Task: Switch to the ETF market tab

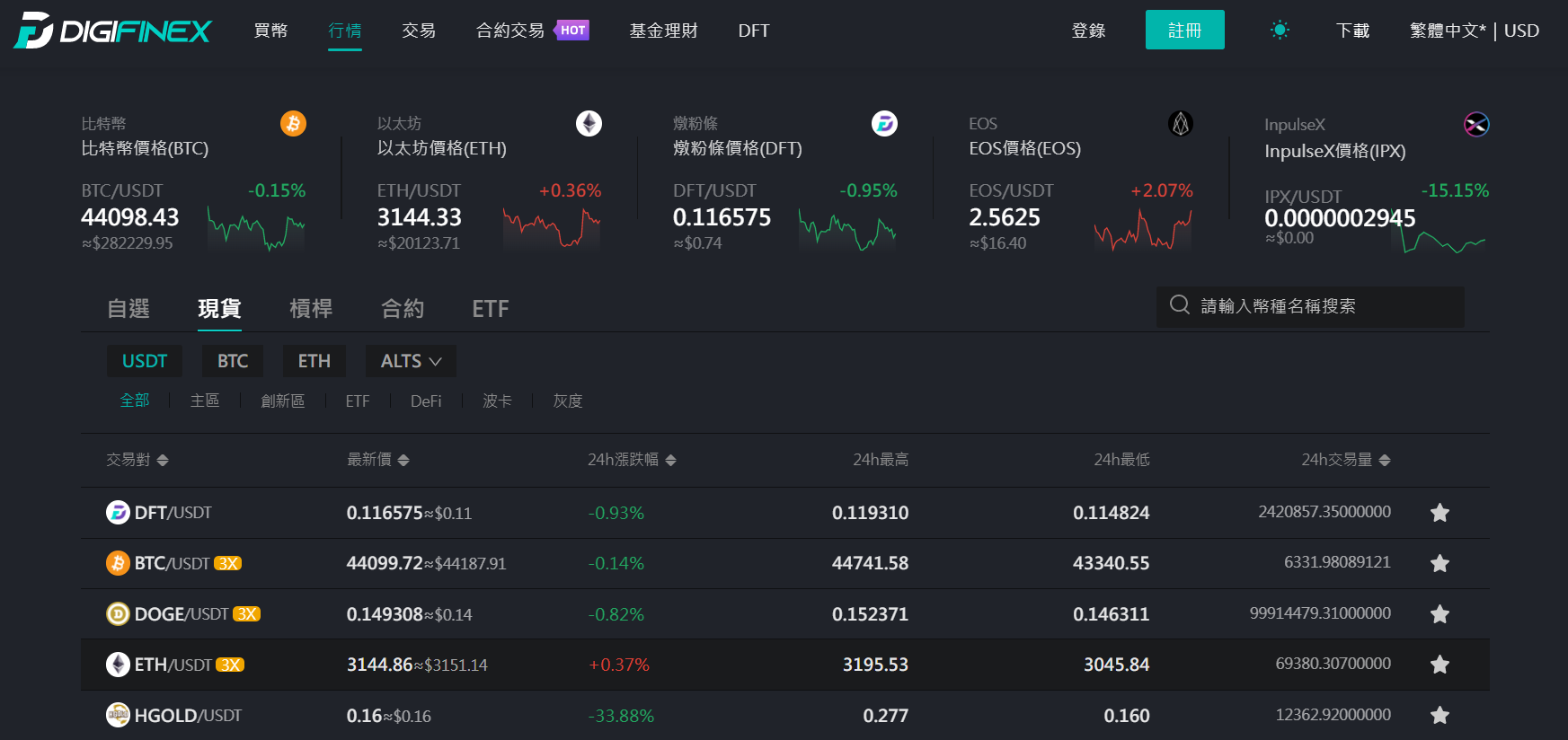Action: click(x=491, y=309)
